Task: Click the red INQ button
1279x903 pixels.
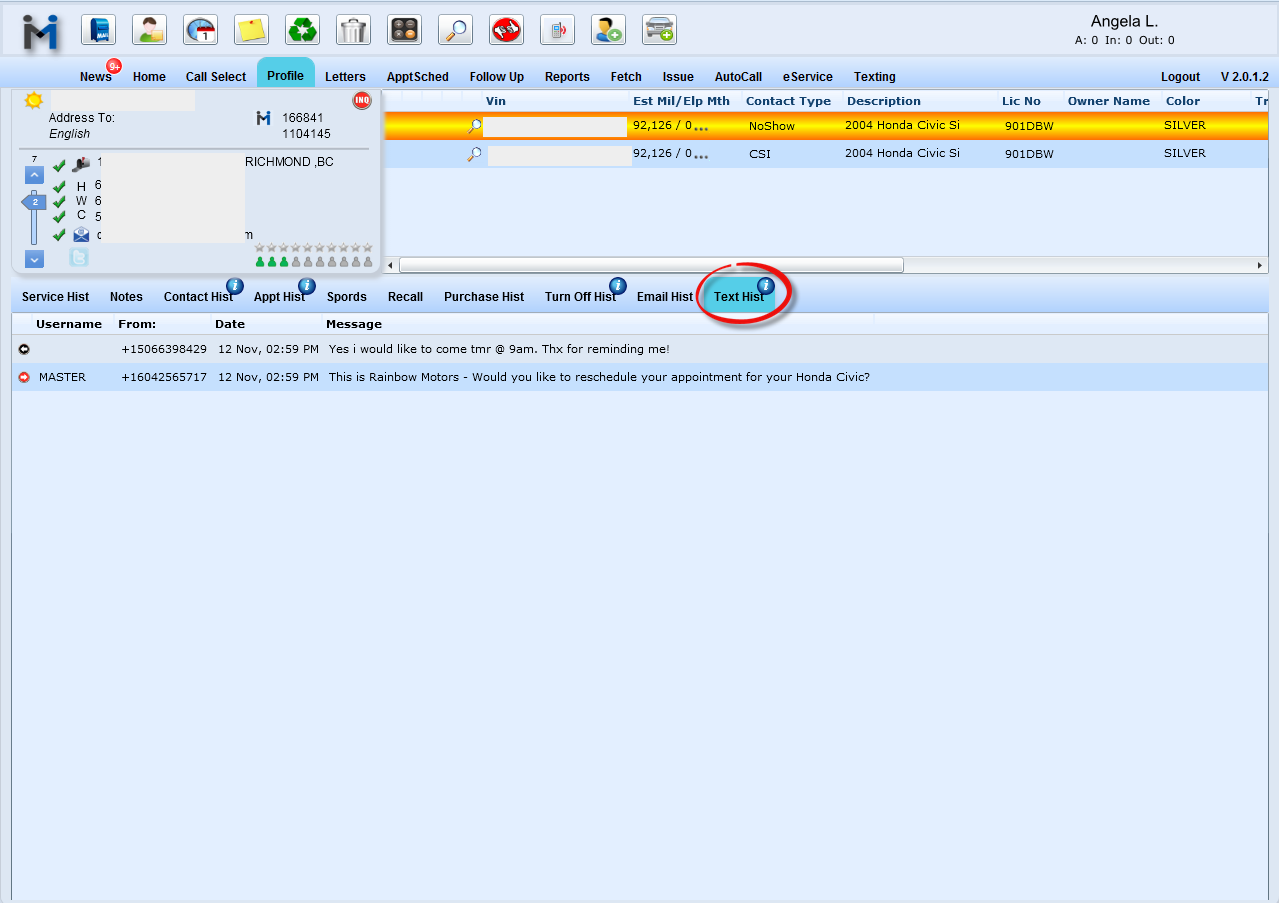Action: 362,101
